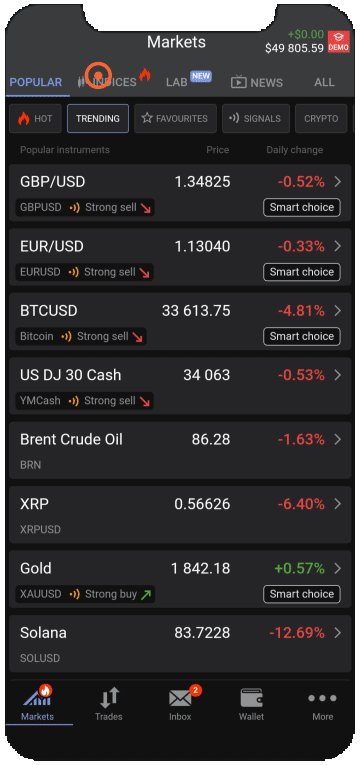Tap Smart choice button on EUR/USD
This screenshot has height=765, width=360.
pyautogui.click(x=302, y=272)
